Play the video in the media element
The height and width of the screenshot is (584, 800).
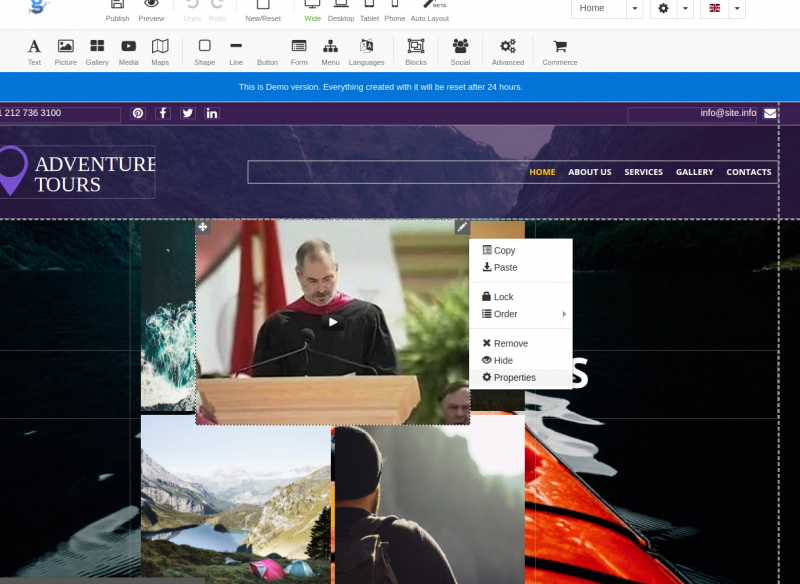click(333, 322)
